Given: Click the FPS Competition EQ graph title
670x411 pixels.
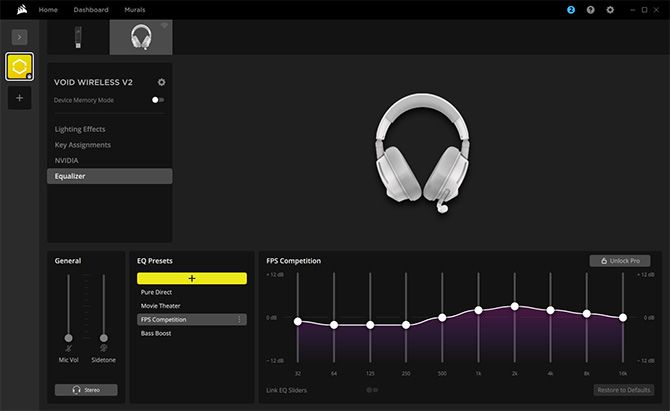Looking at the screenshot, I should click(294, 261).
